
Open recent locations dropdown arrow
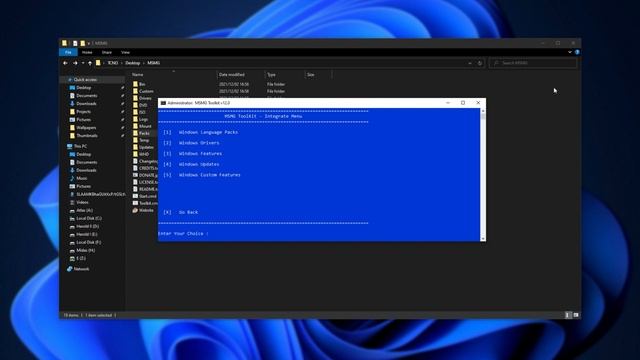pyautogui.click(x=83, y=63)
